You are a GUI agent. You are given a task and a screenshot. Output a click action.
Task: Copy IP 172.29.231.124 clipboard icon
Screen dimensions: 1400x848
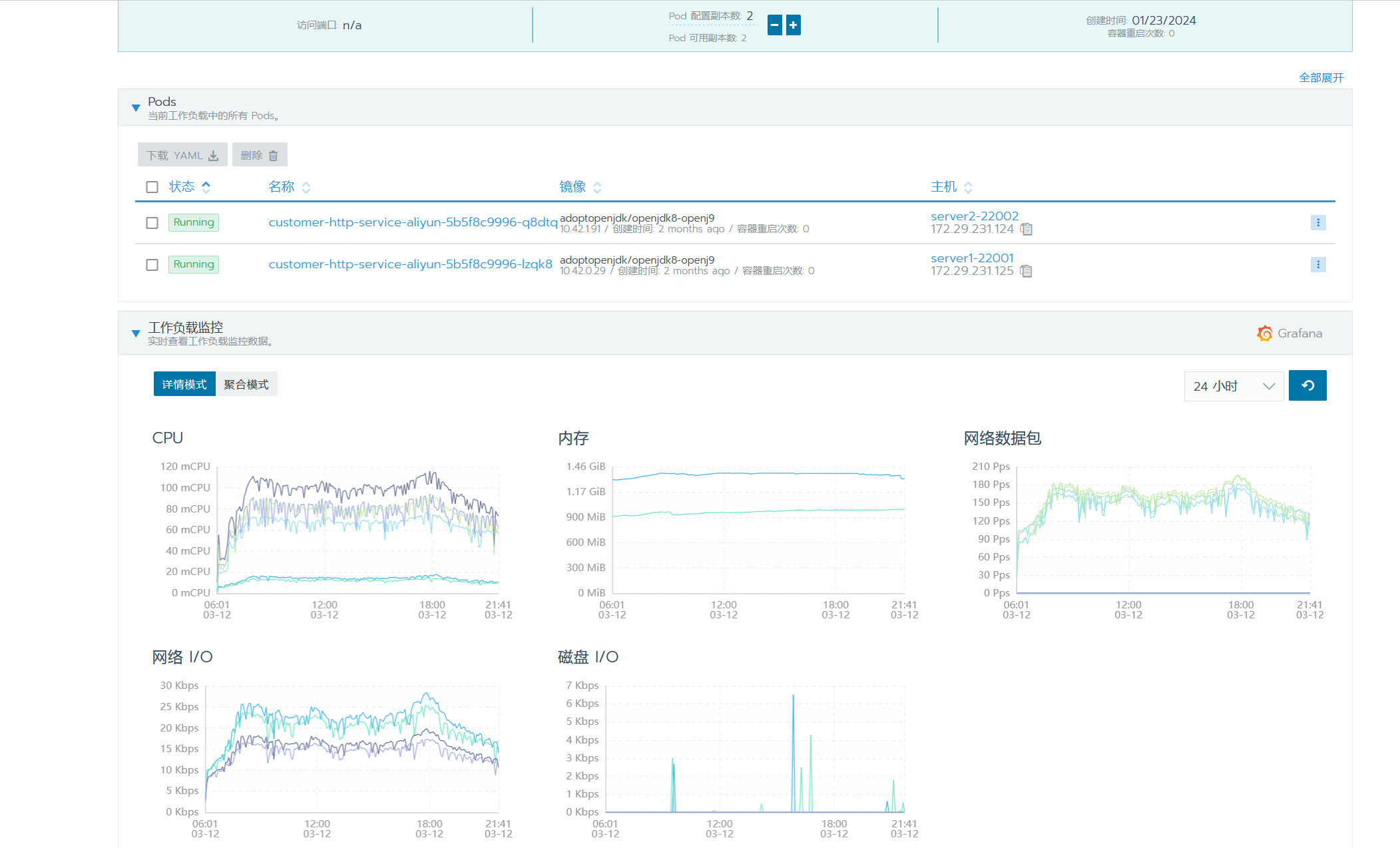point(1027,229)
